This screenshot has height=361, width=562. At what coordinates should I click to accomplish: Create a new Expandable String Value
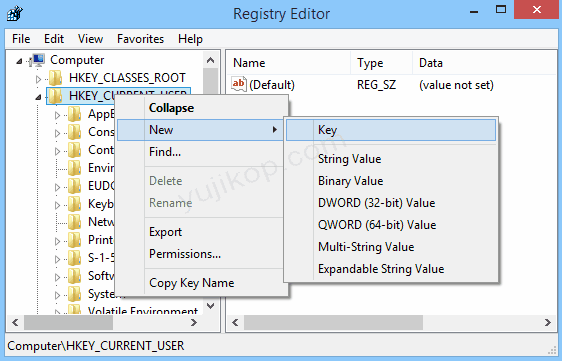tap(391, 269)
